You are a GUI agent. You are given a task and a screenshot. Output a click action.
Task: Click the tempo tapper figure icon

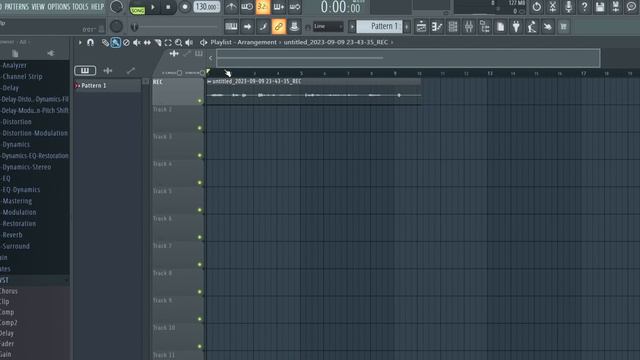click(x=532, y=27)
